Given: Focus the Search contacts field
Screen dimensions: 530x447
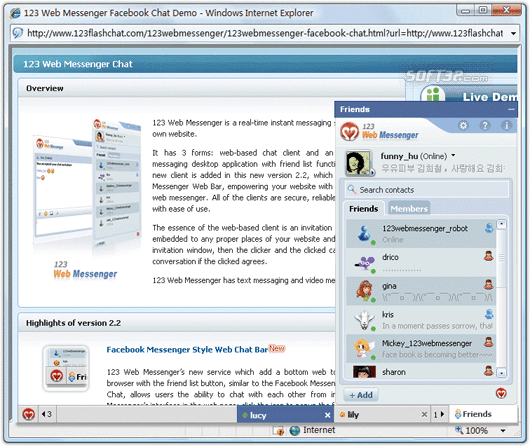Looking at the screenshot, I should click(x=427, y=190).
